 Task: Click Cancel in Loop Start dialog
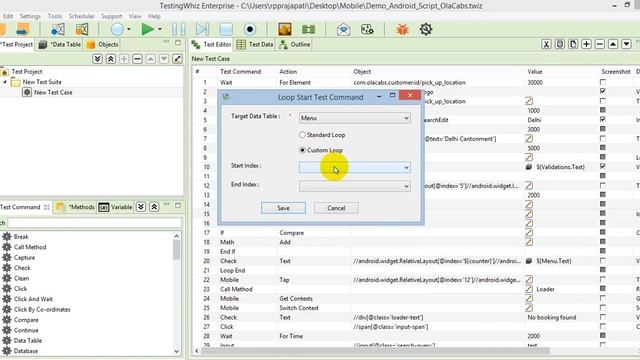(x=336, y=208)
